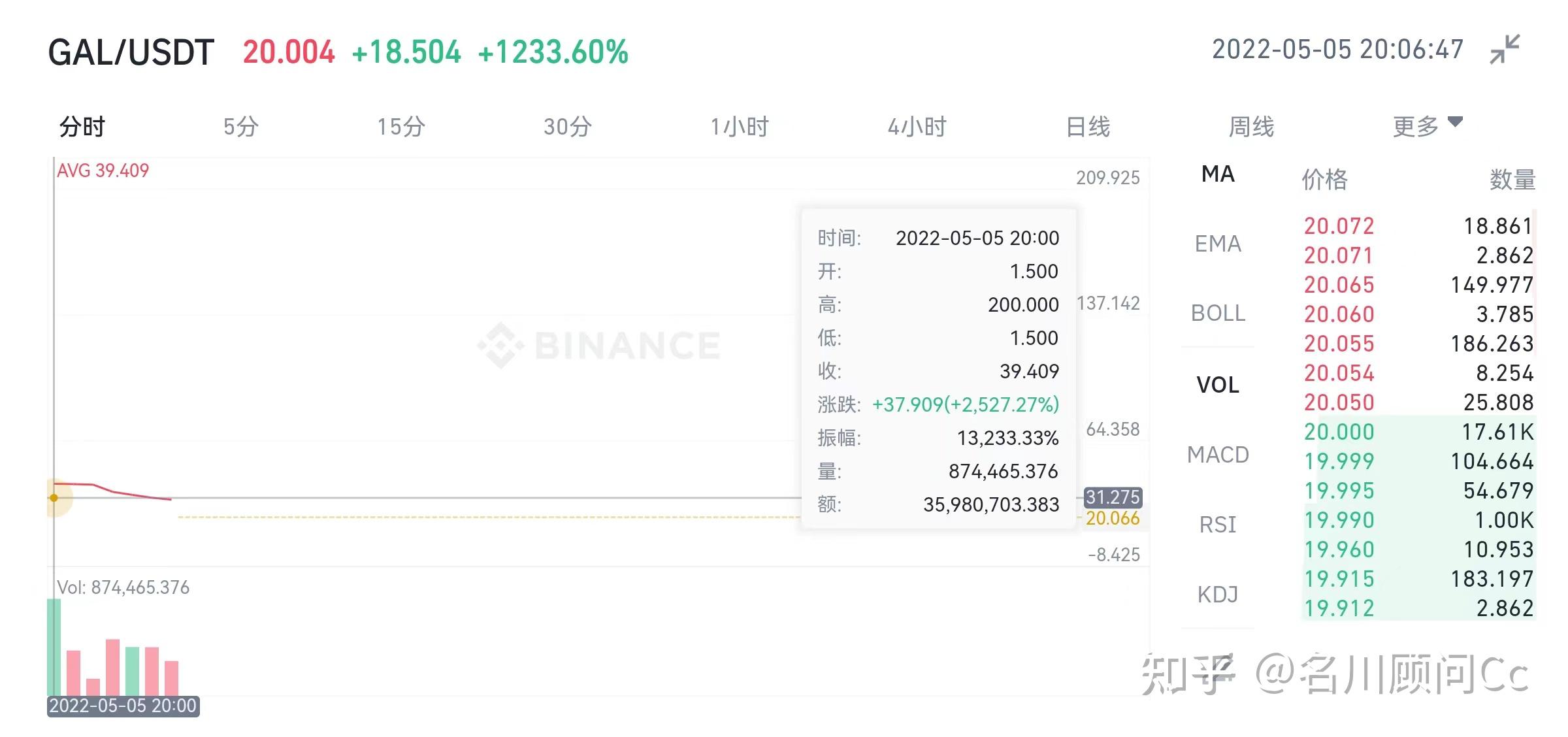Choose the 30分 chart interval
The width and height of the screenshot is (1568, 737).
pyautogui.click(x=567, y=127)
